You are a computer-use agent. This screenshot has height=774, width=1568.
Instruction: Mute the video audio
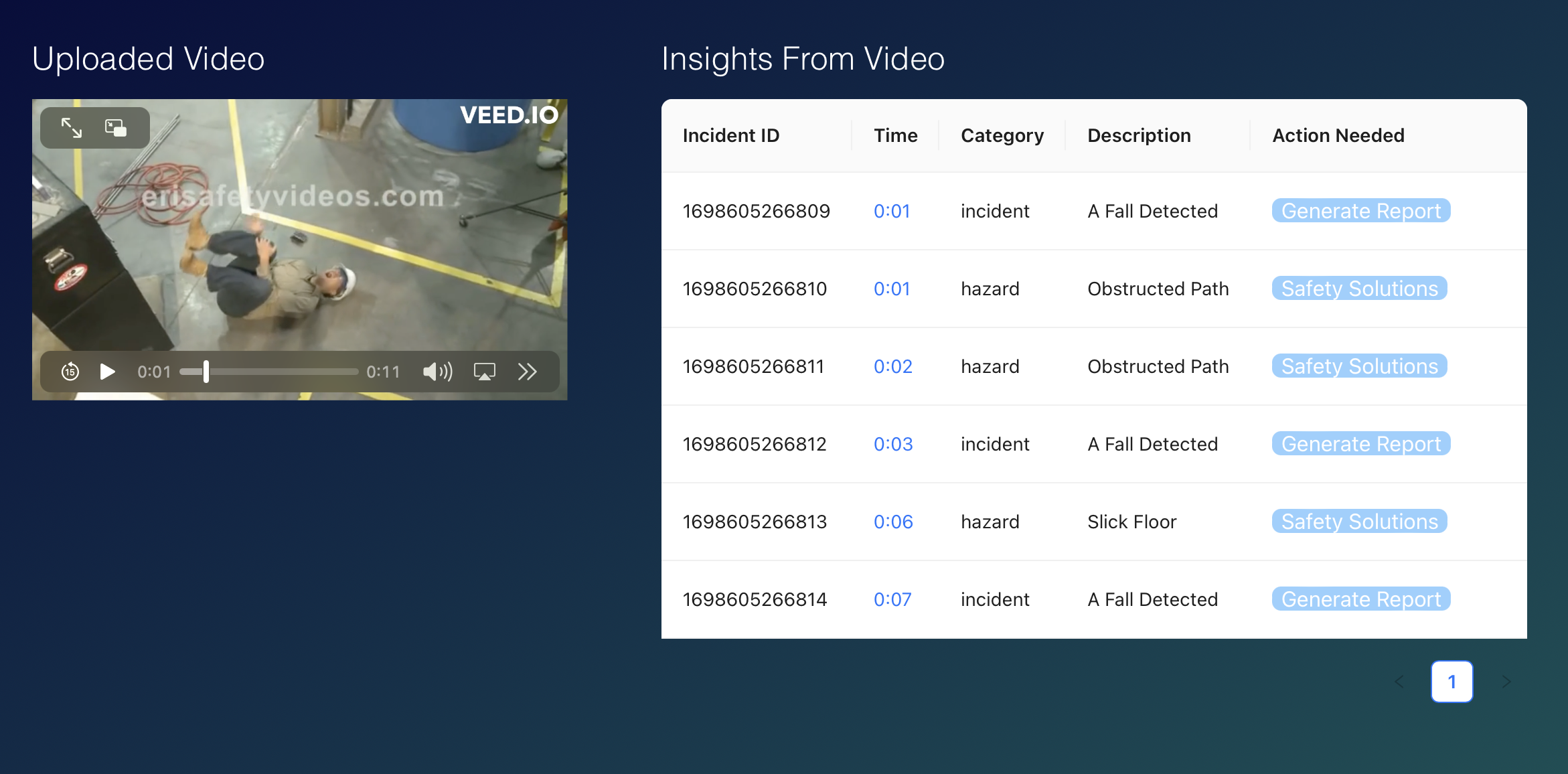pos(437,372)
